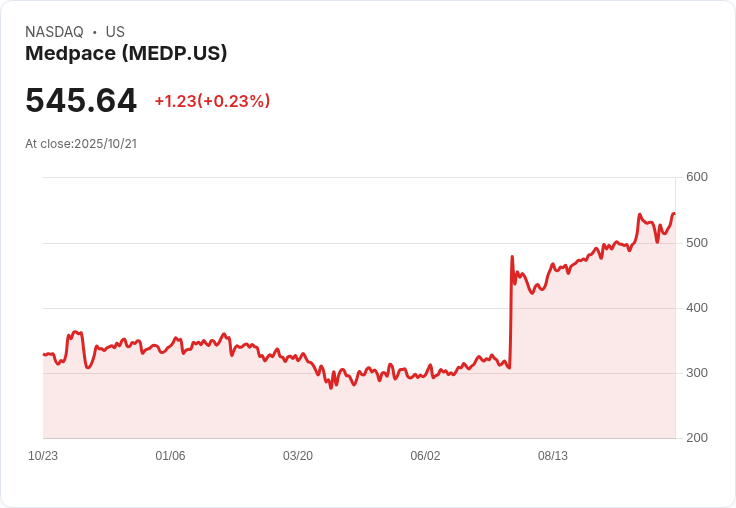Image resolution: width=736 pixels, height=508 pixels.
Task: Click the At close:2025/10/21 timestamp
Action: 81,144
